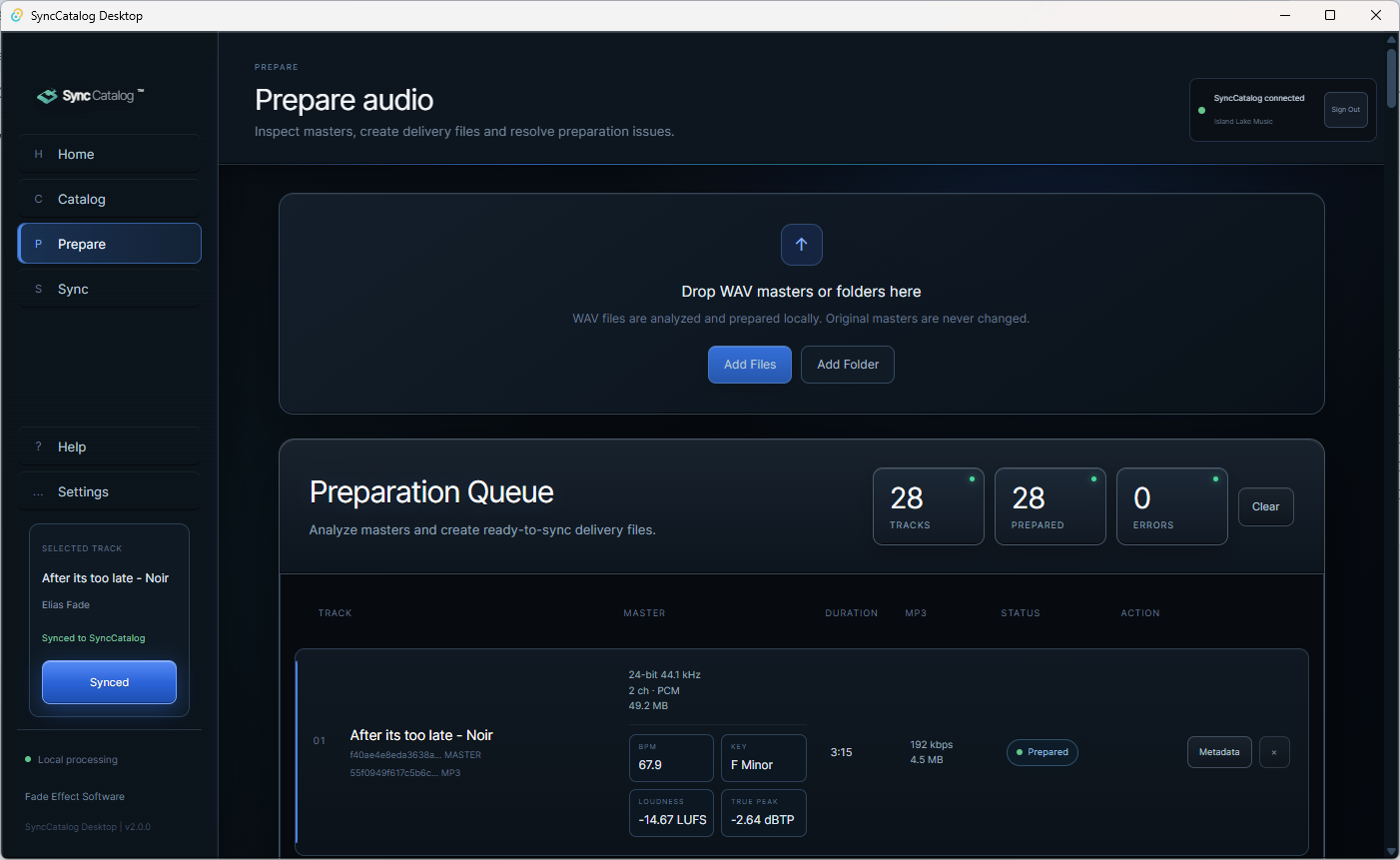Minimize the SyncCatalog Desktop window
Screen dimensions: 1400x860
1285,15
